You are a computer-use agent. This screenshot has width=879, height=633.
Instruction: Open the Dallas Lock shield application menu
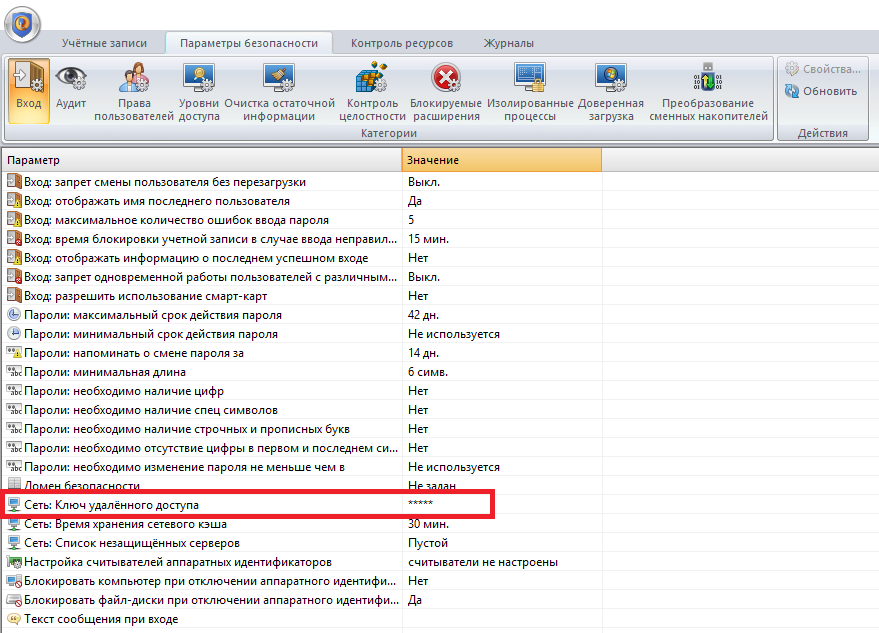pyautogui.click(x=22, y=24)
